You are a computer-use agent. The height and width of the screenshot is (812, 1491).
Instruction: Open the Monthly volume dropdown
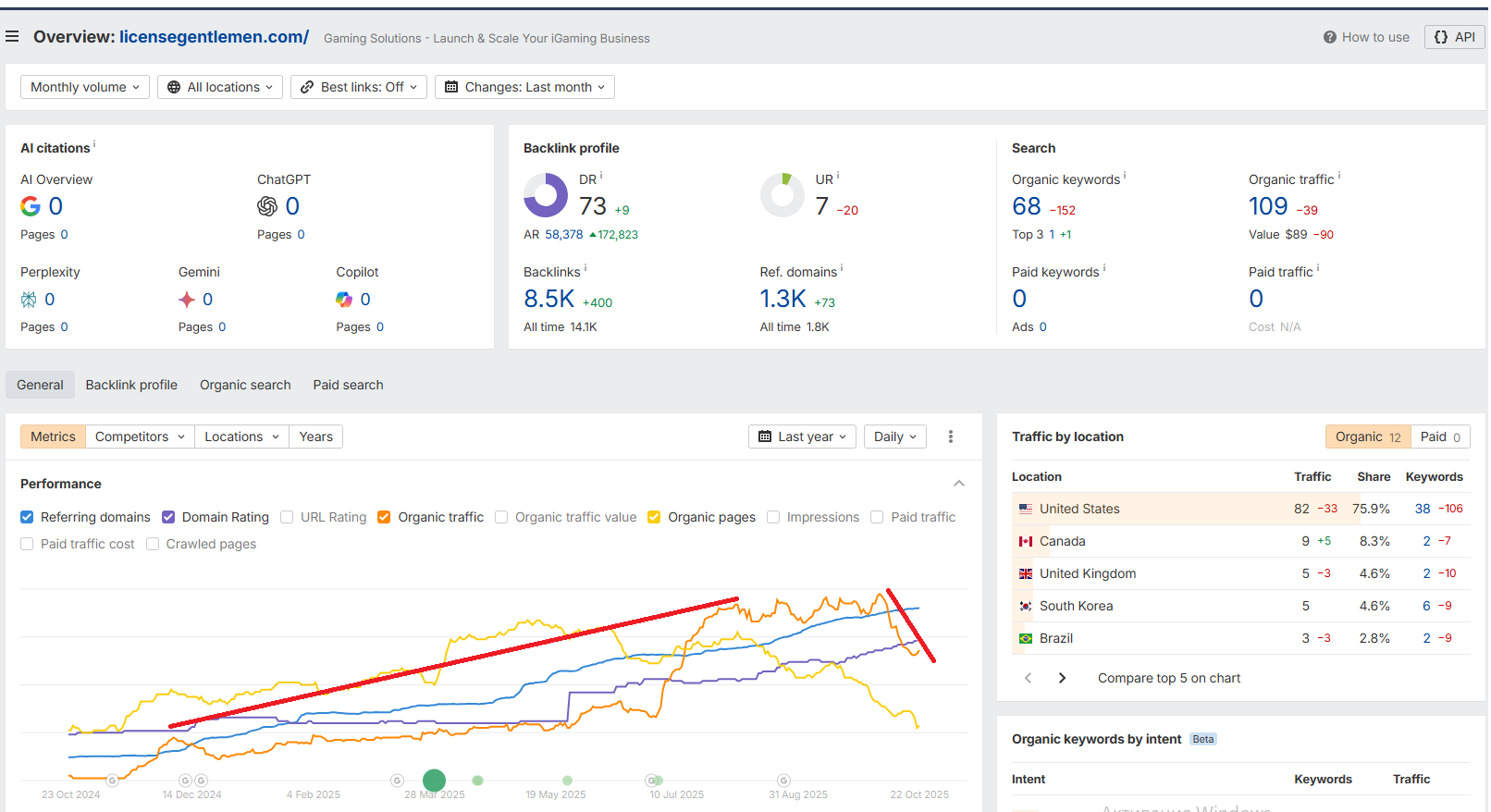point(84,87)
